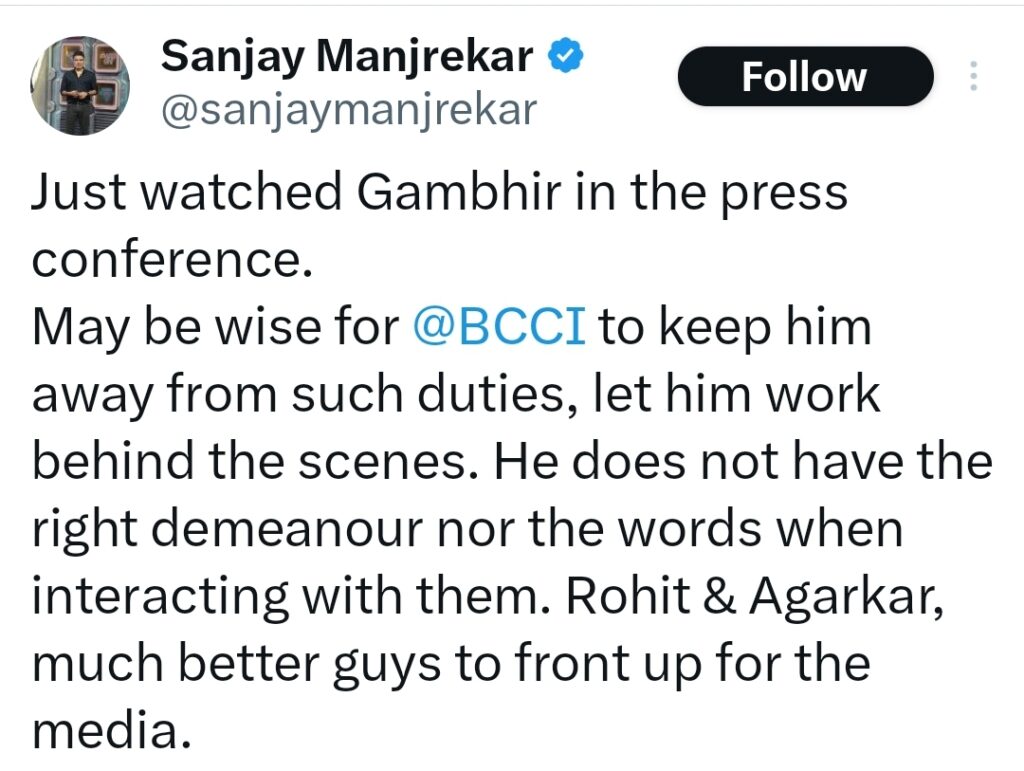Screen dimensions: 1024x771
Task: Click the Follow button
Action: point(804,77)
